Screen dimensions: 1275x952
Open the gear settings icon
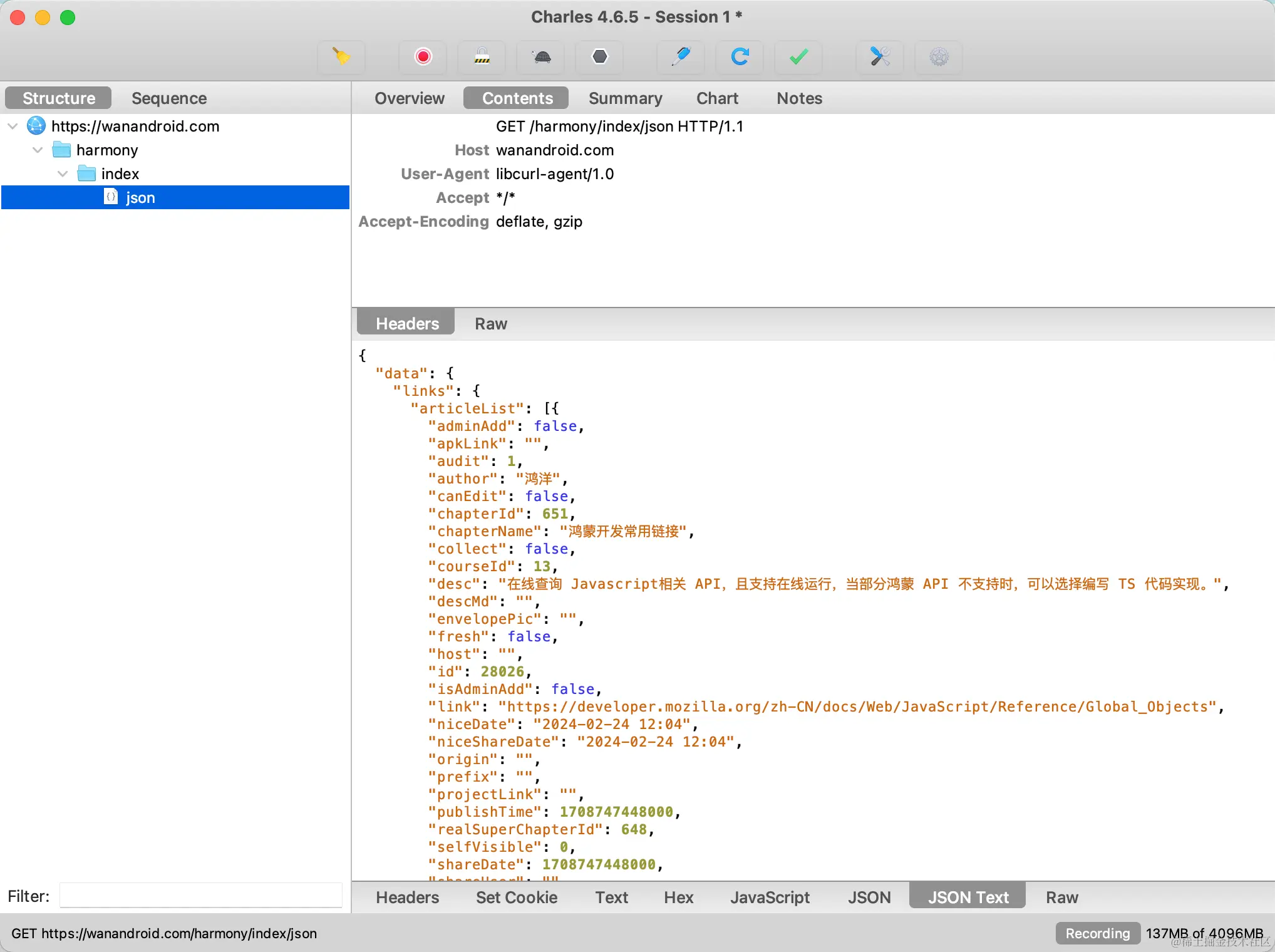click(x=939, y=57)
